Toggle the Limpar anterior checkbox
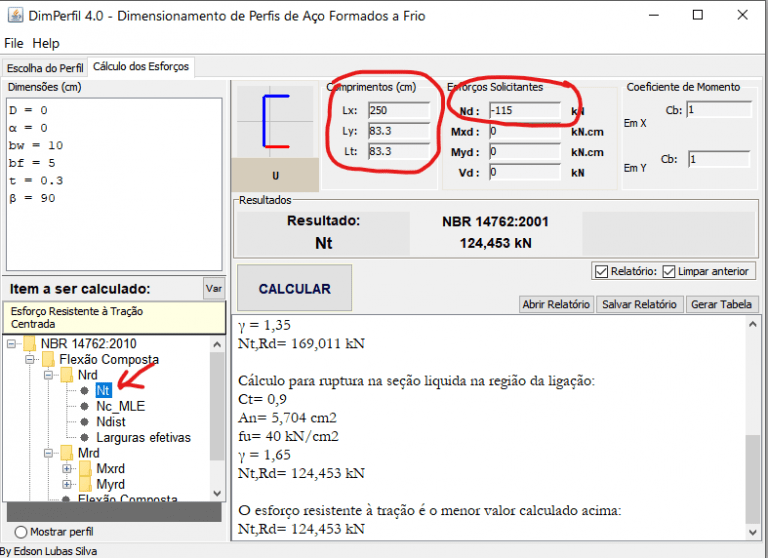 pos(669,271)
